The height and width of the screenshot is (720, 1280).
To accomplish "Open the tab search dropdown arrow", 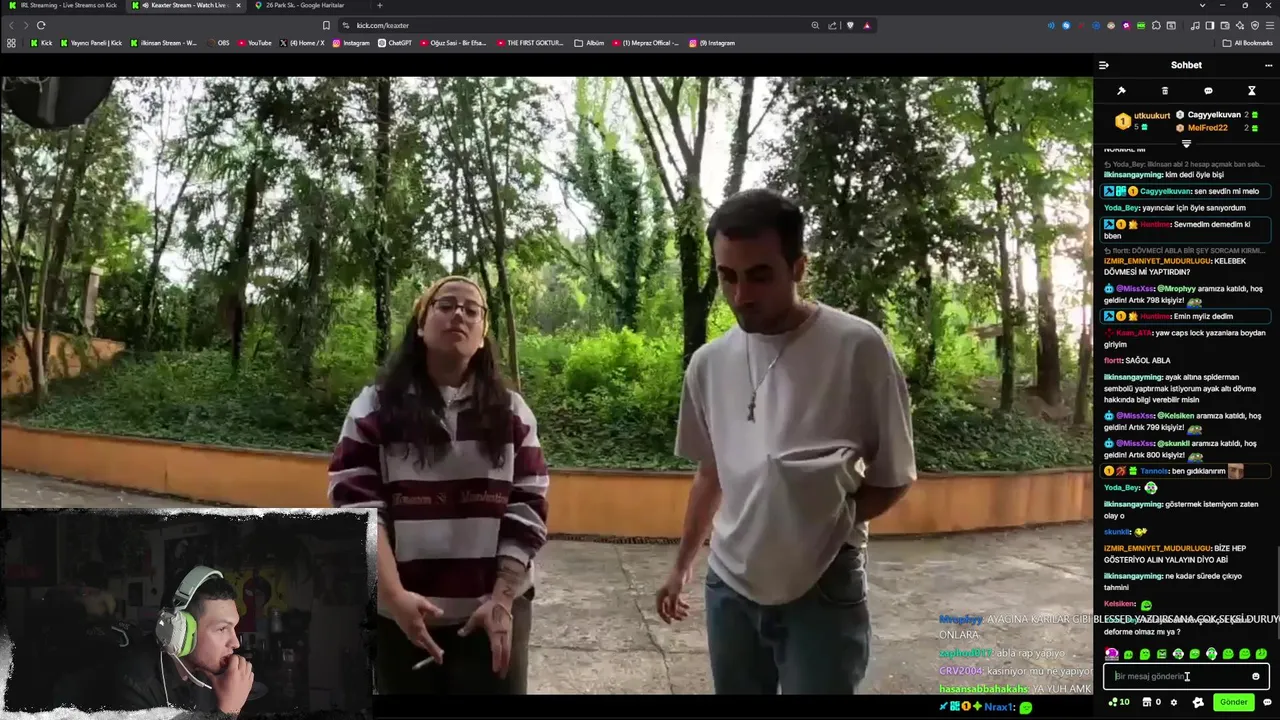I will 1202,5.
